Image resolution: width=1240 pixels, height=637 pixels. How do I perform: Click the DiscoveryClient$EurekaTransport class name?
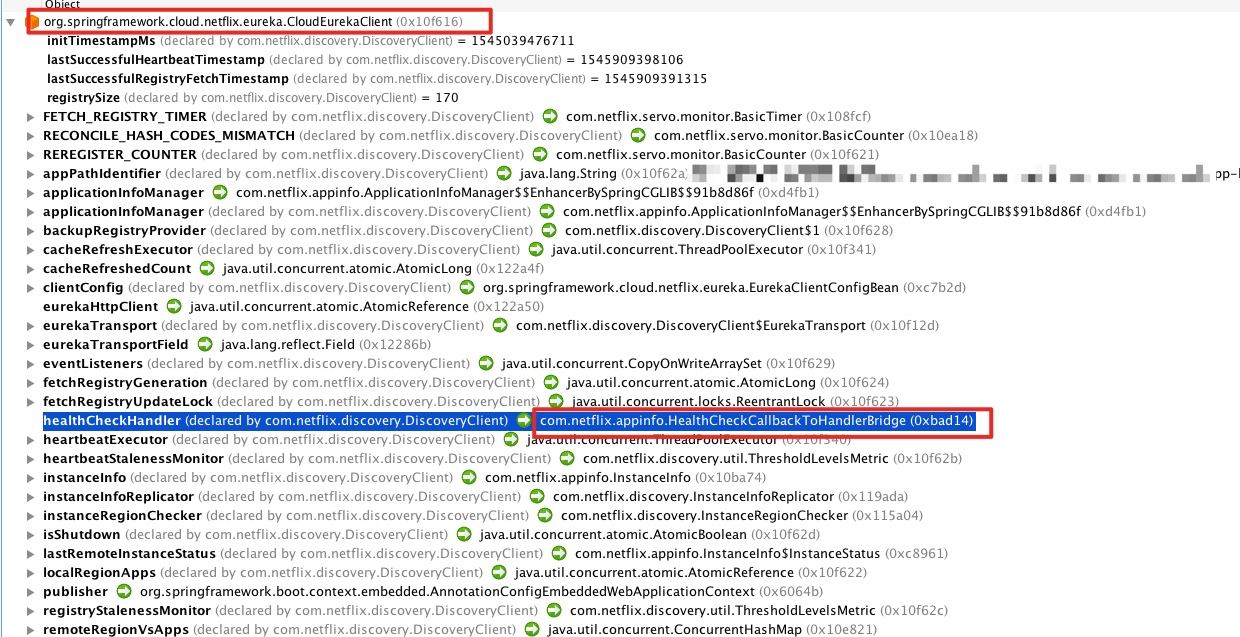(691, 325)
